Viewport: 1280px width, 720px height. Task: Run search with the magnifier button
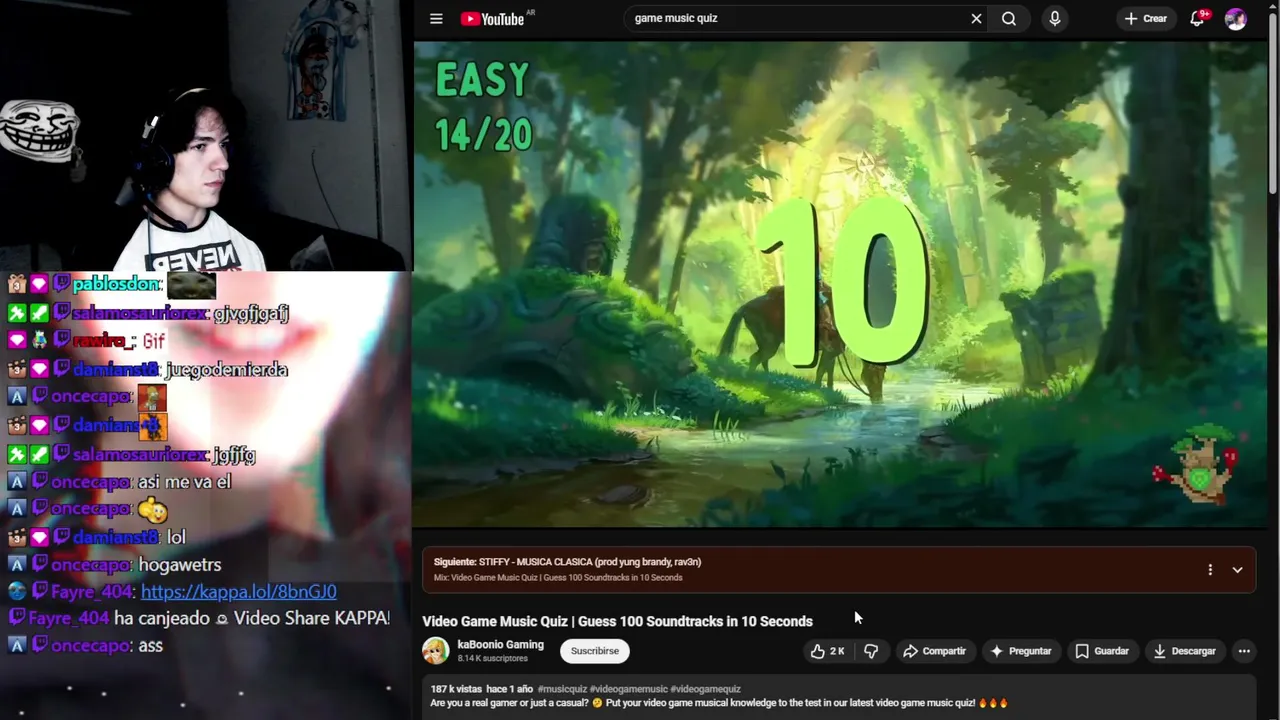(x=1009, y=18)
